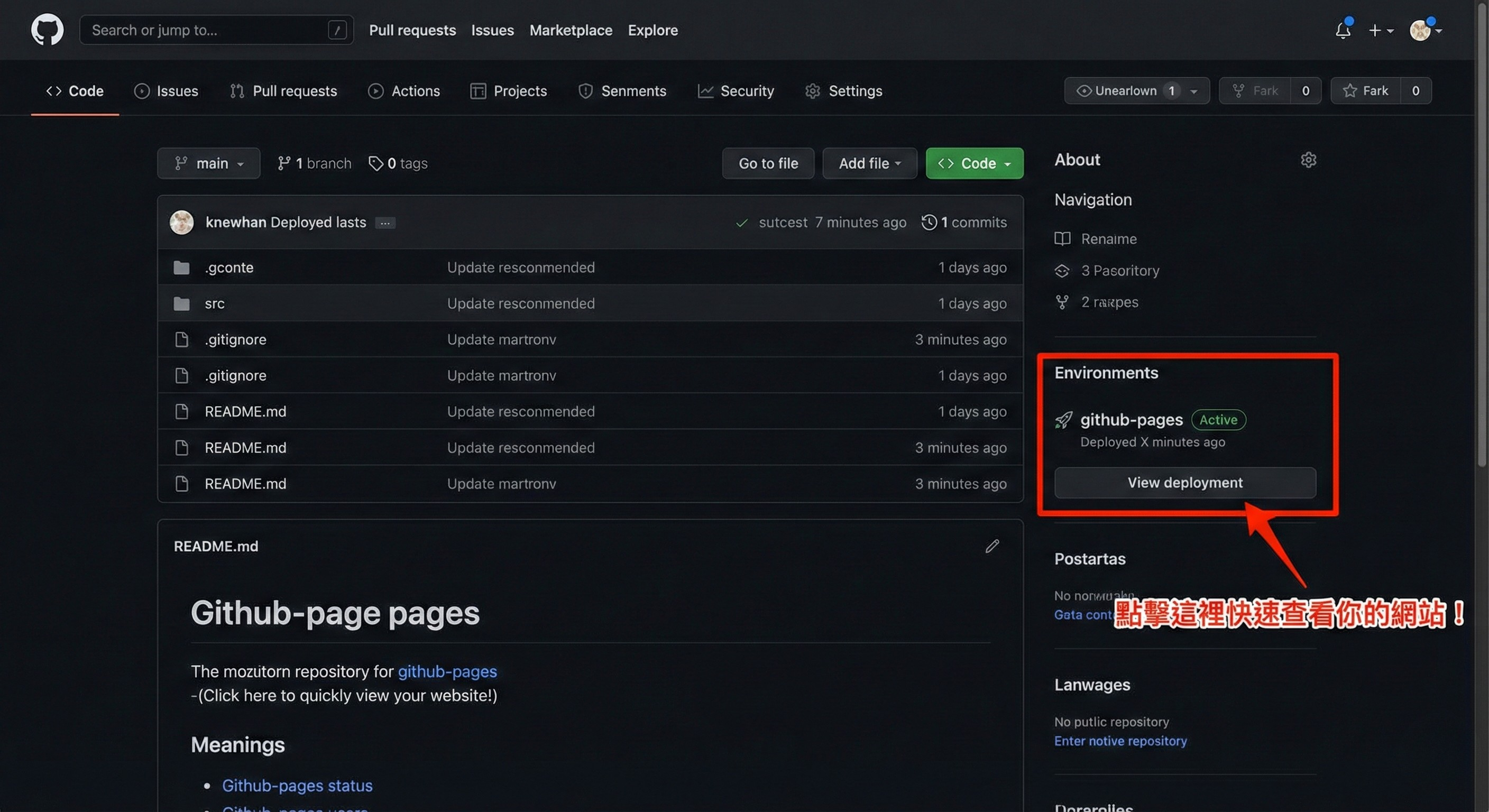Viewport: 1489px width, 812px height.
Task: Toggle the Unwatch eye button
Action: coord(1125,91)
